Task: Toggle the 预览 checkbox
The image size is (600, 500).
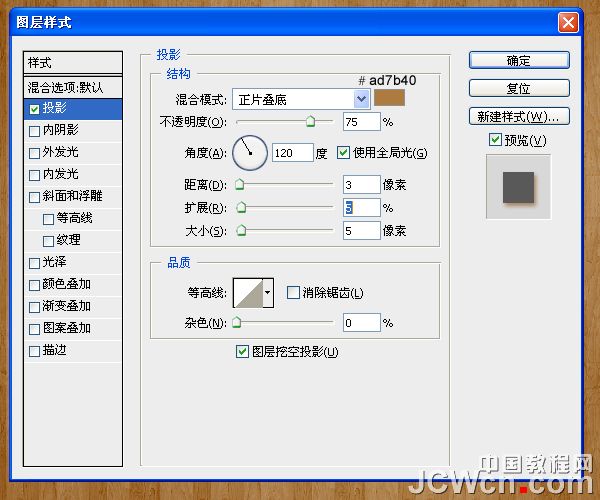Action: tap(495, 140)
